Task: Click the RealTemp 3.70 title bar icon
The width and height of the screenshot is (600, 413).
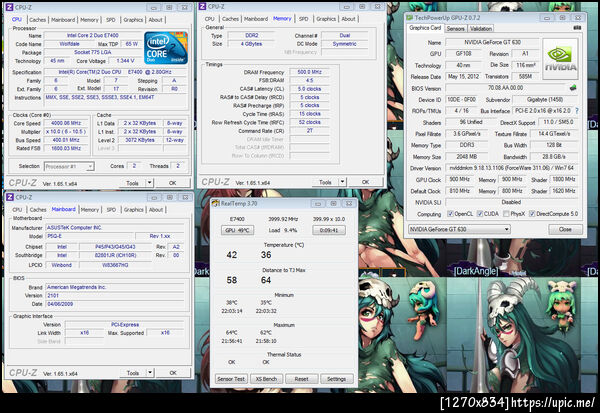Action: click(215, 203)
